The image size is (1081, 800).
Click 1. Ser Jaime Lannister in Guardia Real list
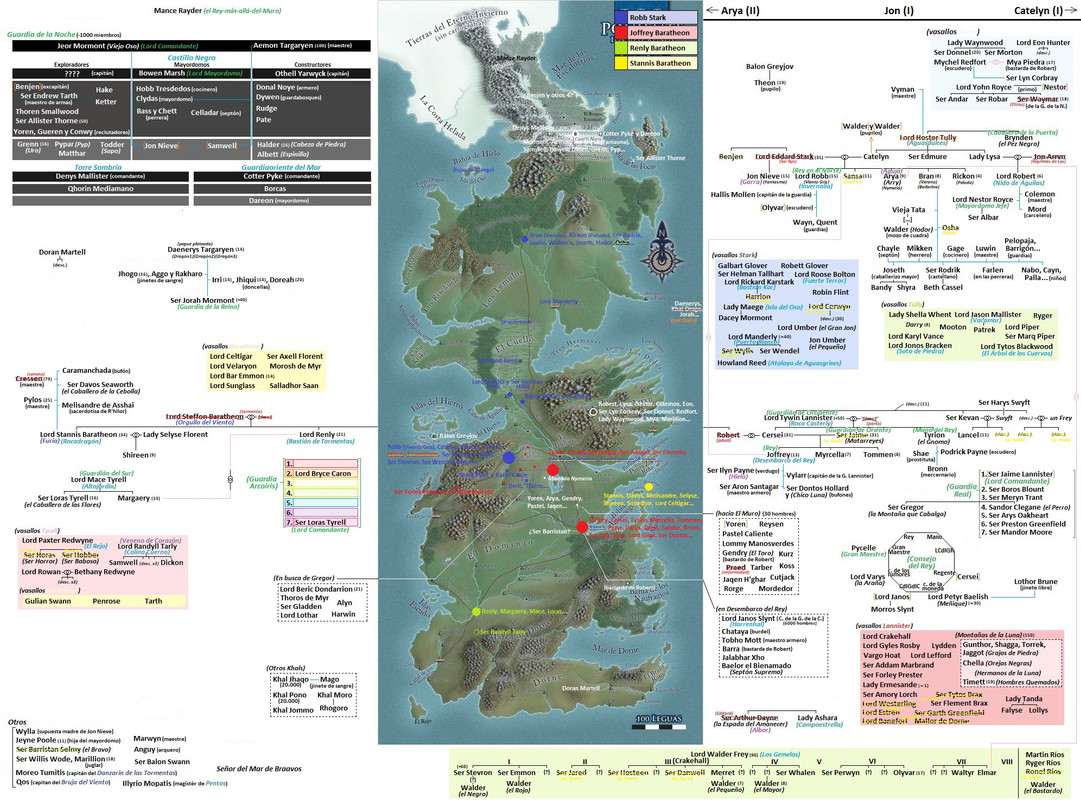pyautogui.click(x=1020, y=474)
